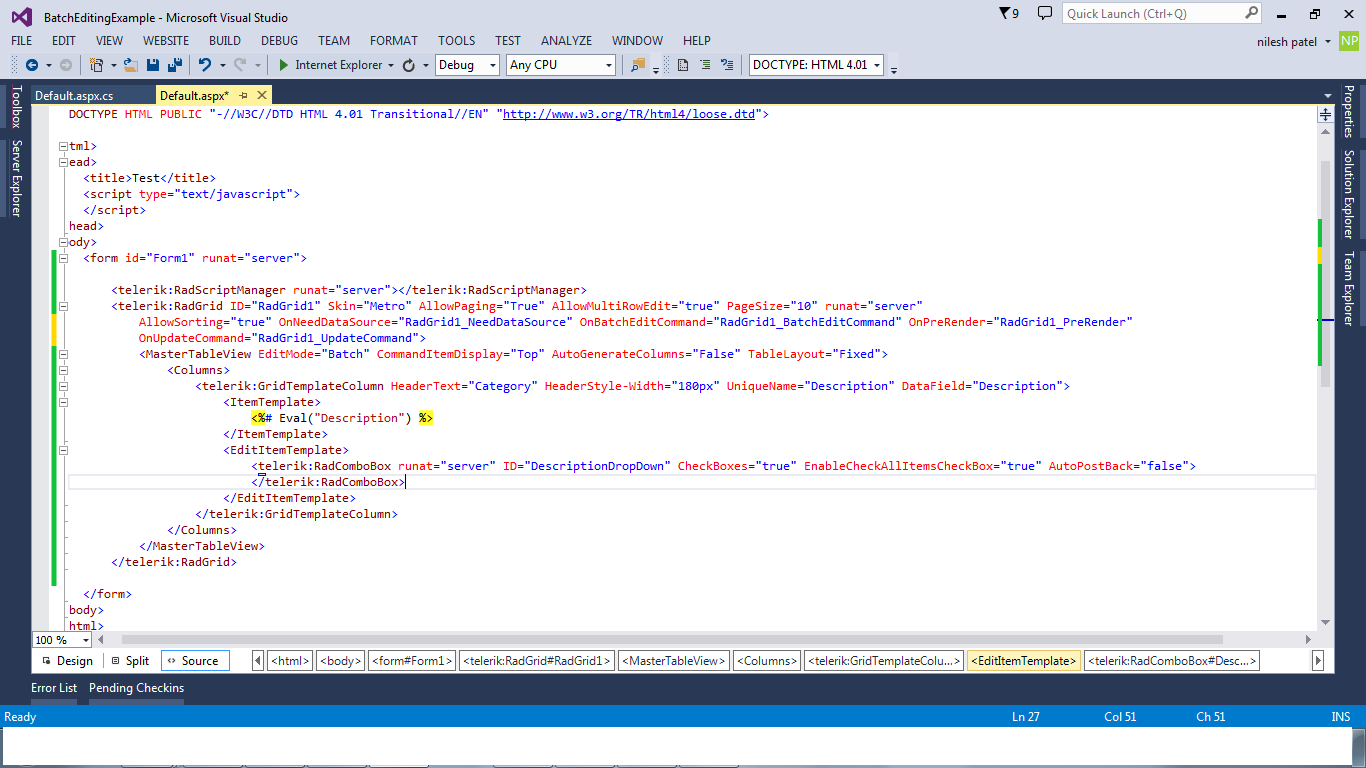Open the Error List panel tab
The image size is (1366, 768).
[x=54, y=688]
